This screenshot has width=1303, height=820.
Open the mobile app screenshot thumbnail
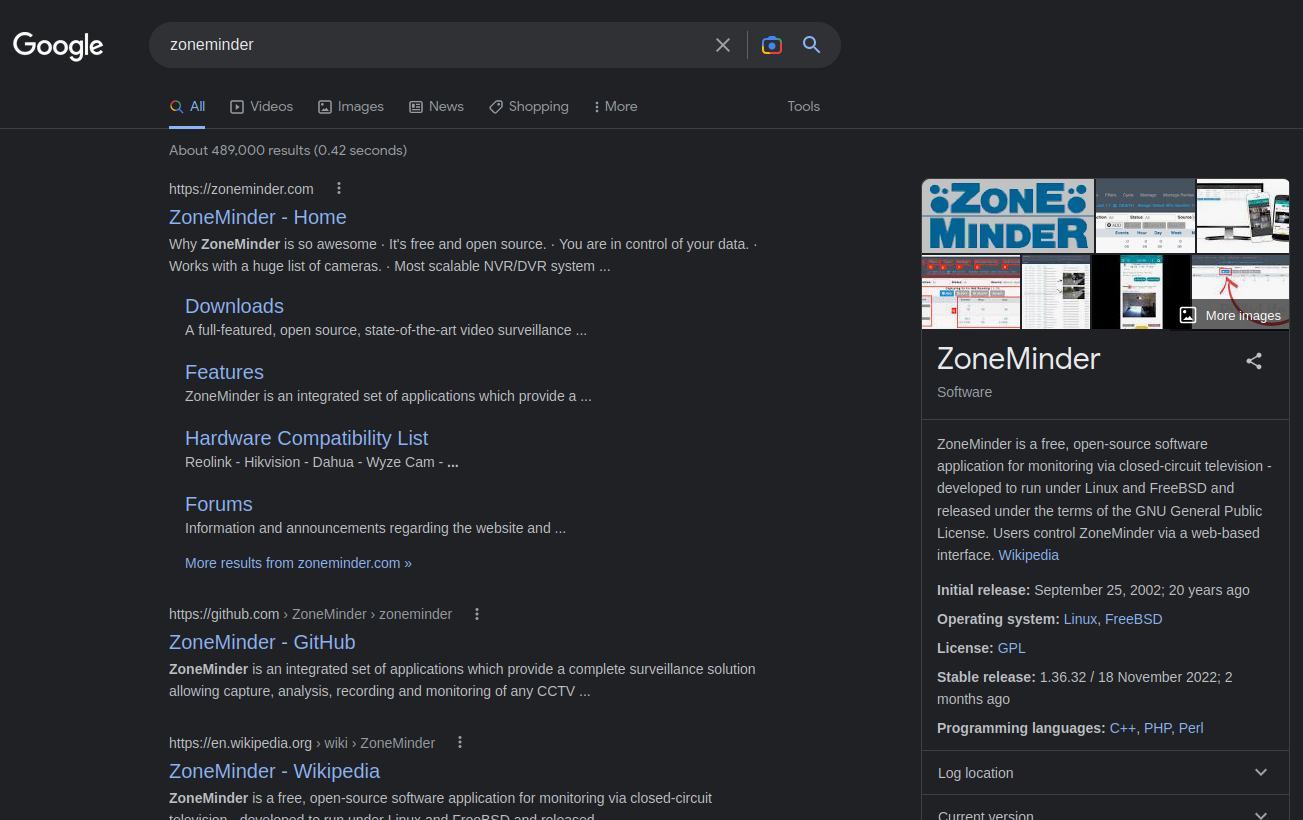tap(1140, 292)
